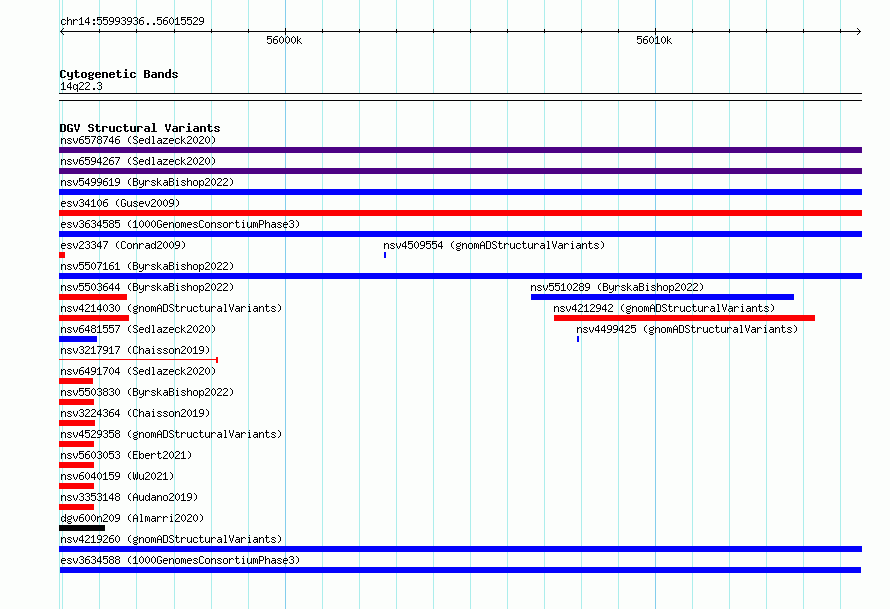Select the small red esv23347 marker
The height and width of the screenshot is (609, 890).
click(x=62, y=255)
